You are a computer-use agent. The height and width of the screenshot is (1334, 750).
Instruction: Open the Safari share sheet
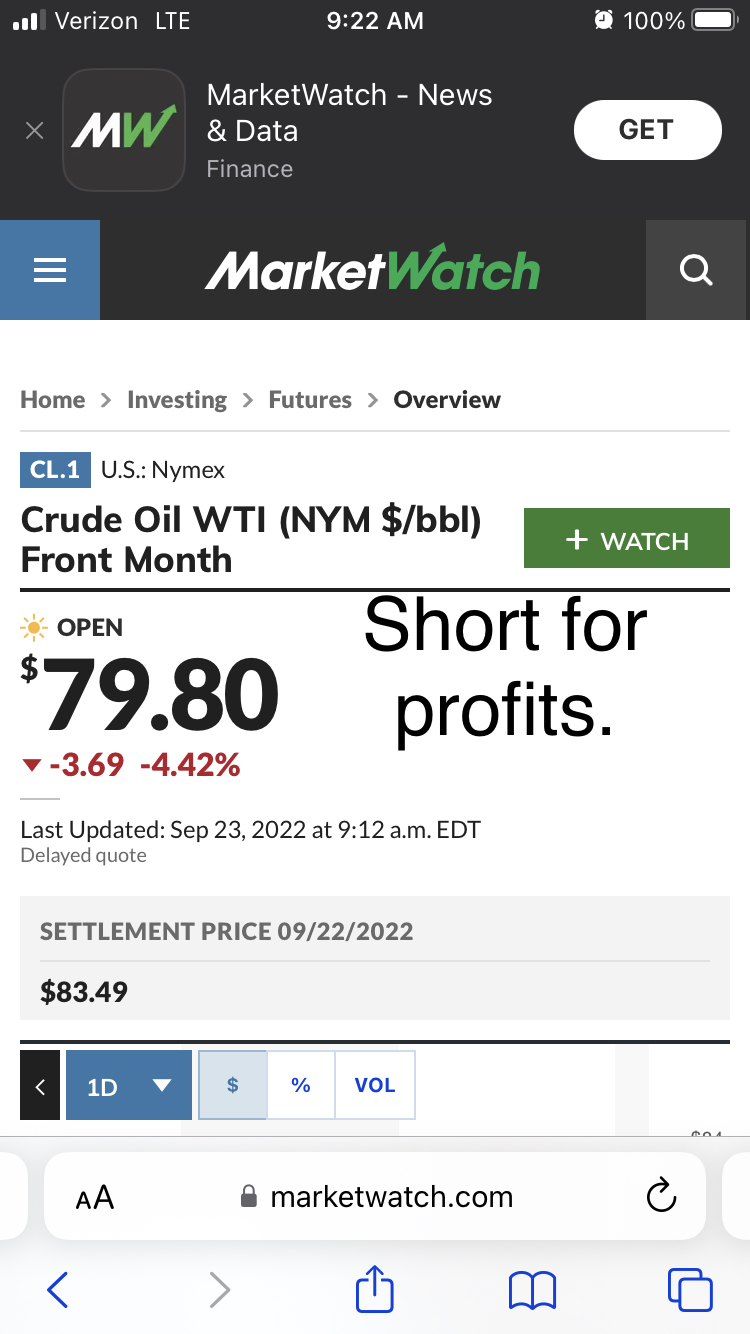pyautogui.click(x=375, y=1289)
